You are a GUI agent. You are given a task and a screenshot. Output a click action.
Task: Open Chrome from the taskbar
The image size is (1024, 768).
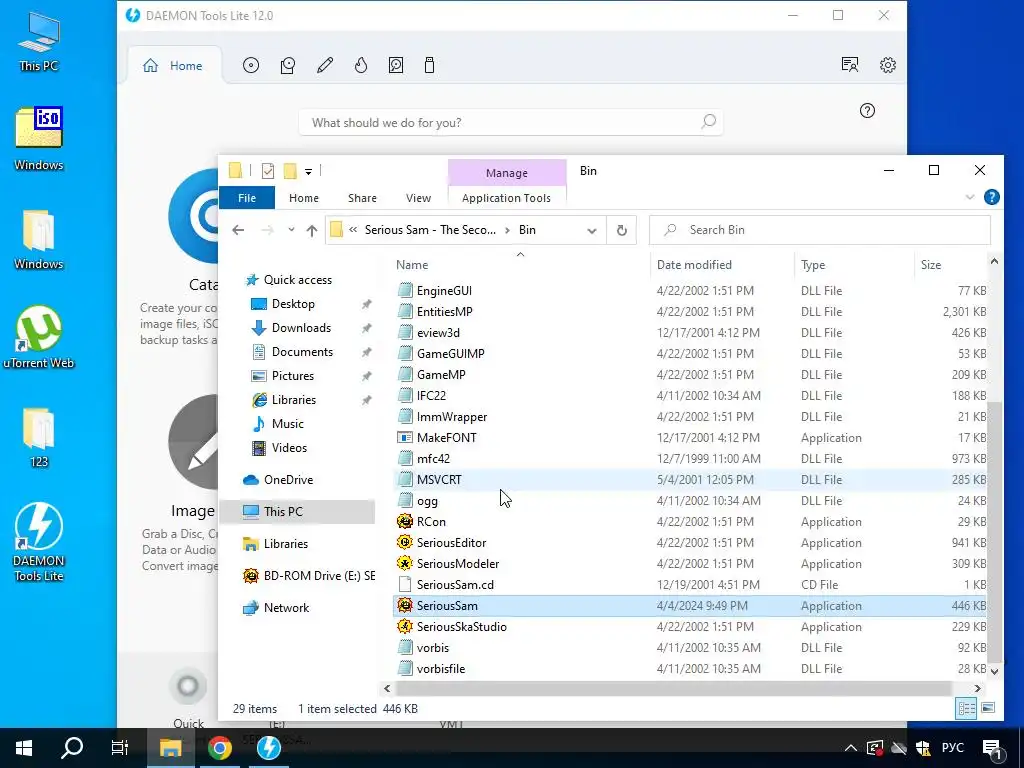pyautogui.click(x=219, y=748)
